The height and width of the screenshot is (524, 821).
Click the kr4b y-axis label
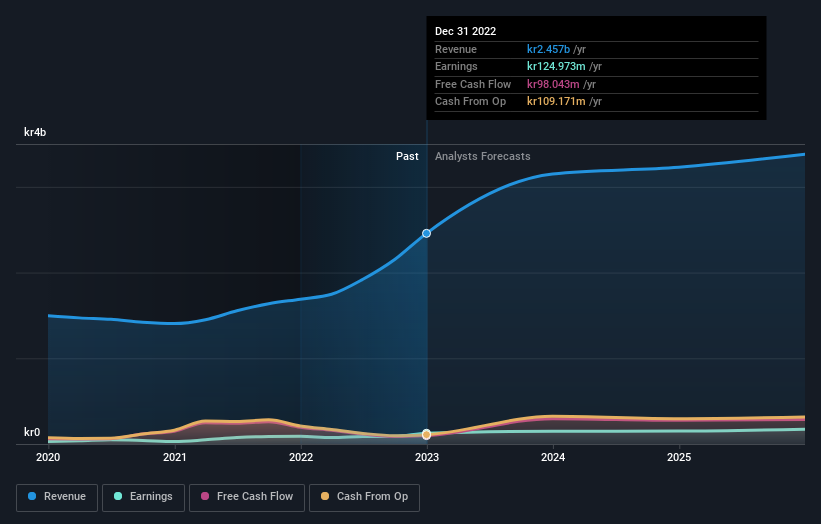pyautogui.click(x=35, y=132)
